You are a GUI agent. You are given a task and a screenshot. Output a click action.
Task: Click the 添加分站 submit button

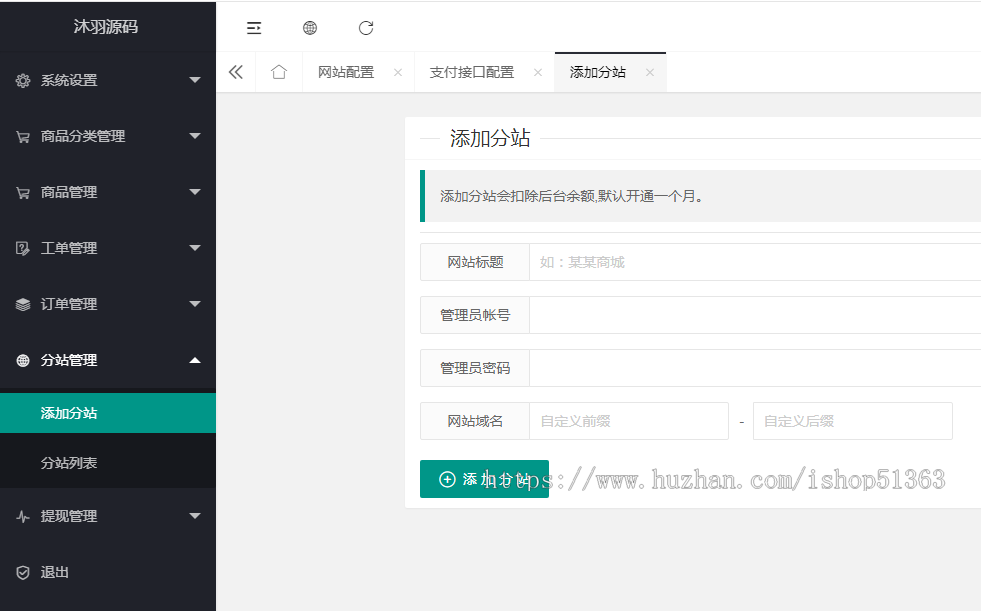tap(484, 479)
